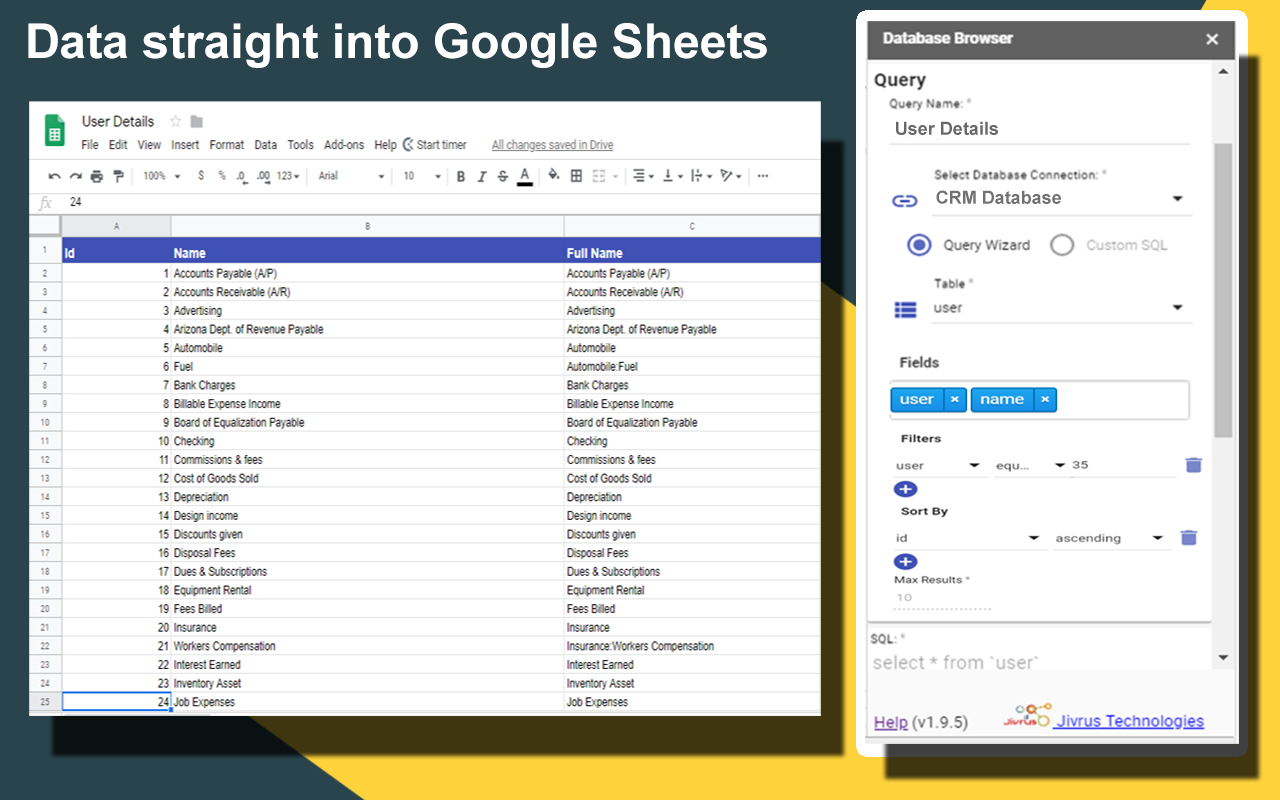Click the Help link in the panel footer

click(890, 721)
